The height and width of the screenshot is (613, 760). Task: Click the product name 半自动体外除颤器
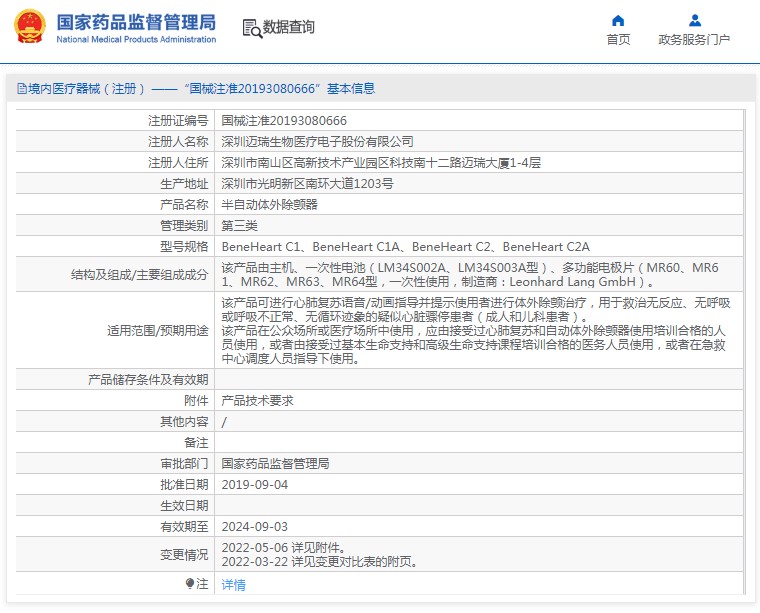click(x=269, y=204)
